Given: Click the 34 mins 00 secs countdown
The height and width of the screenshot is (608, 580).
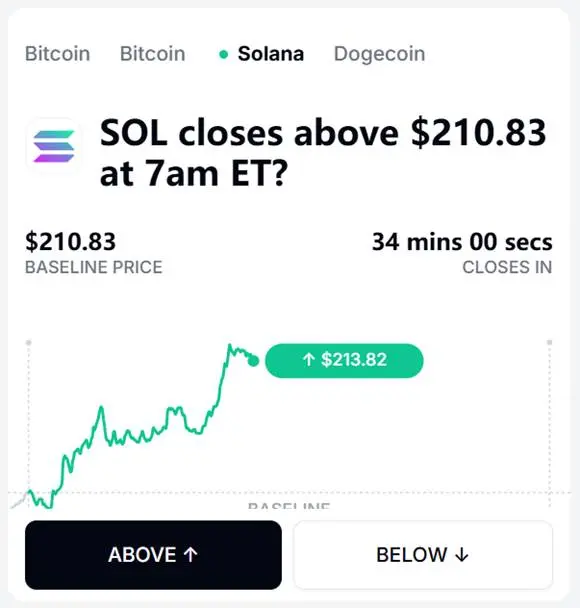Looking at the screenshot, I should [462, 242].
